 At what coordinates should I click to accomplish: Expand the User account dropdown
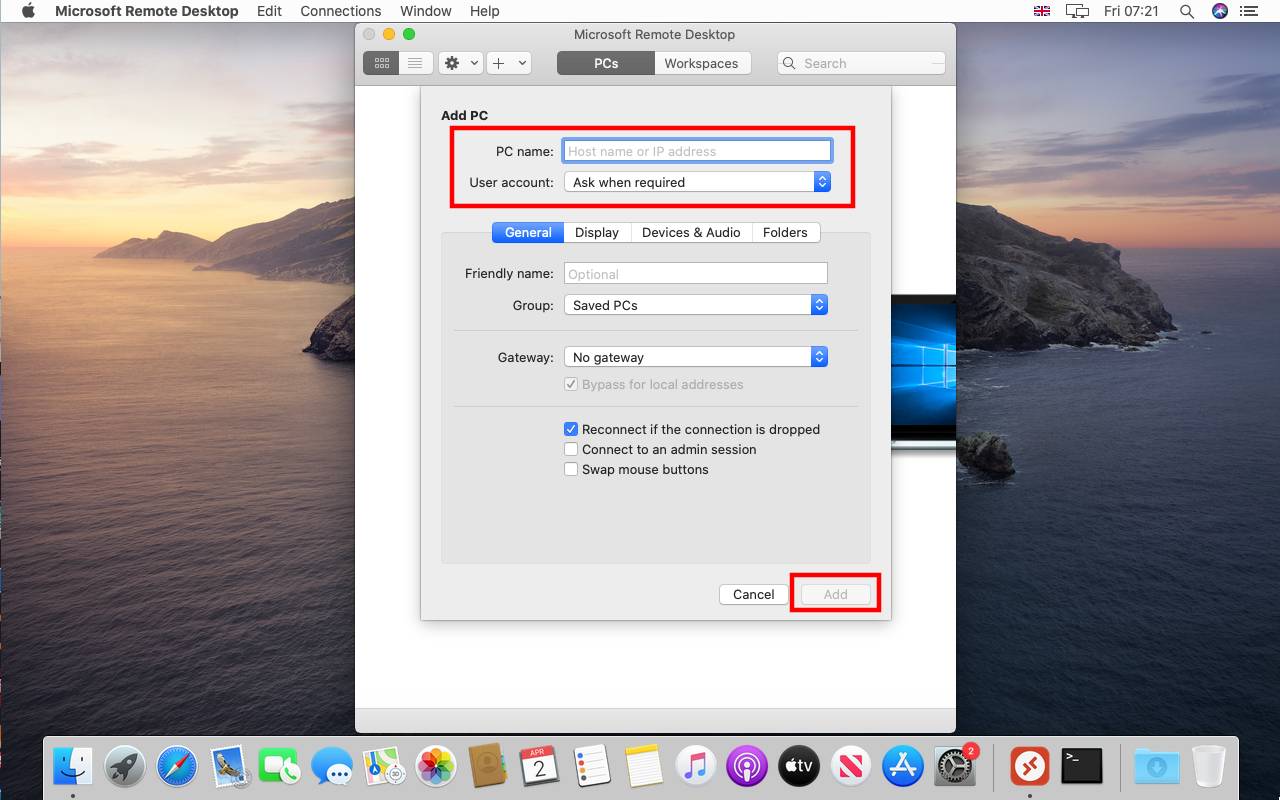[696, 182]
